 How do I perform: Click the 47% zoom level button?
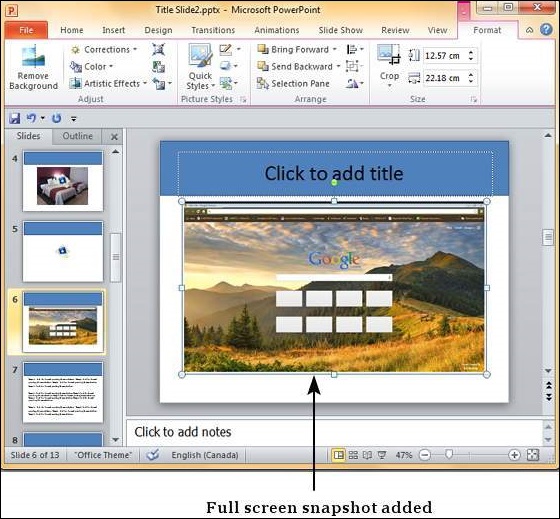point(404,455)
